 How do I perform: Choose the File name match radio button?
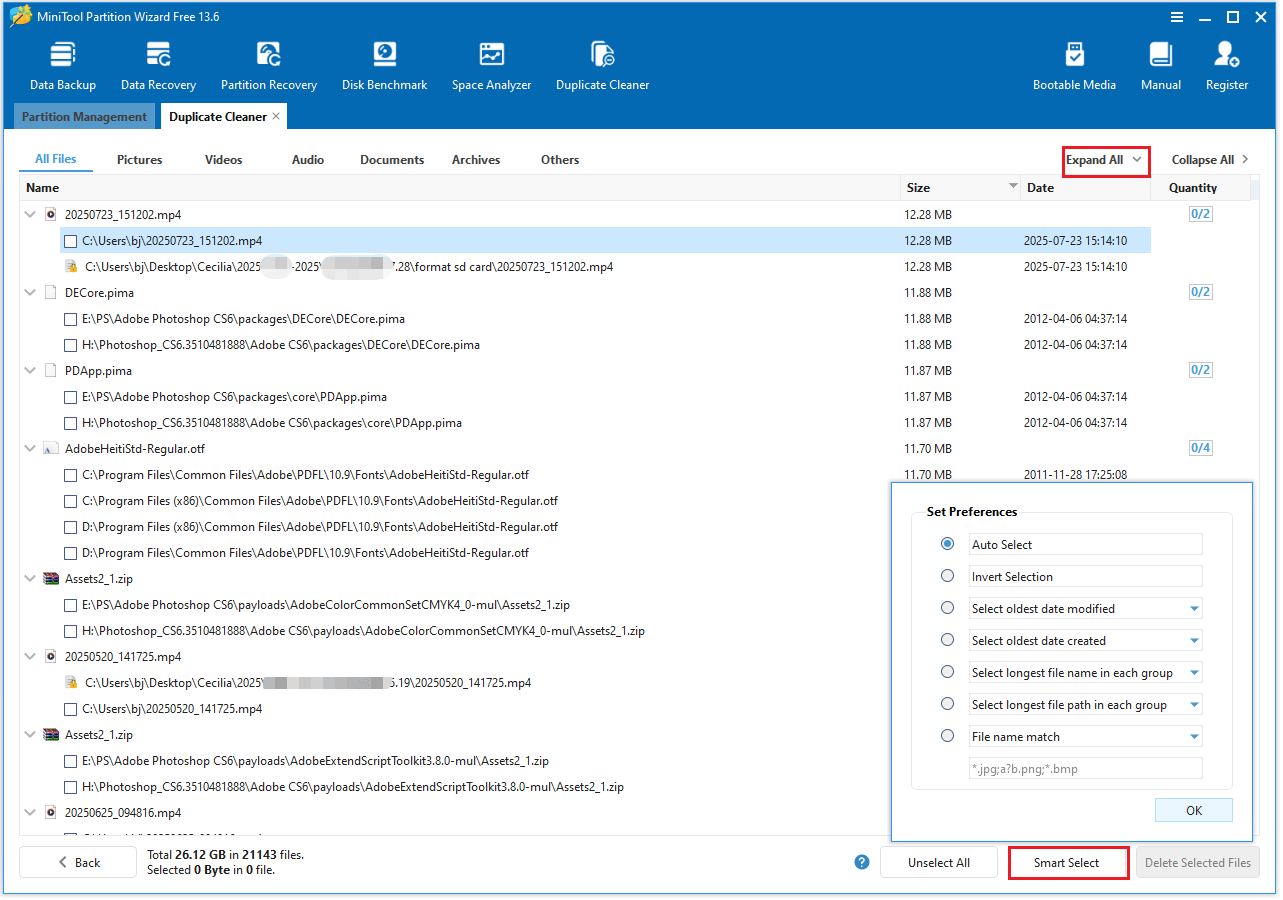[x=948, y=736]
